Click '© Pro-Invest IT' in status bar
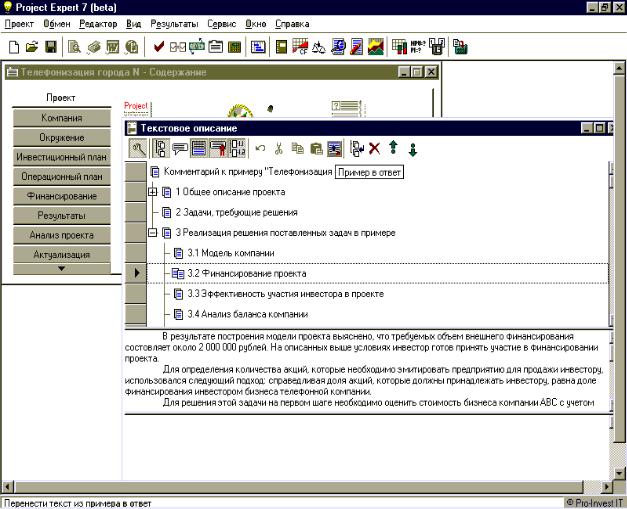Viewport: 627px width, 509px height. [x=594, y=503]
